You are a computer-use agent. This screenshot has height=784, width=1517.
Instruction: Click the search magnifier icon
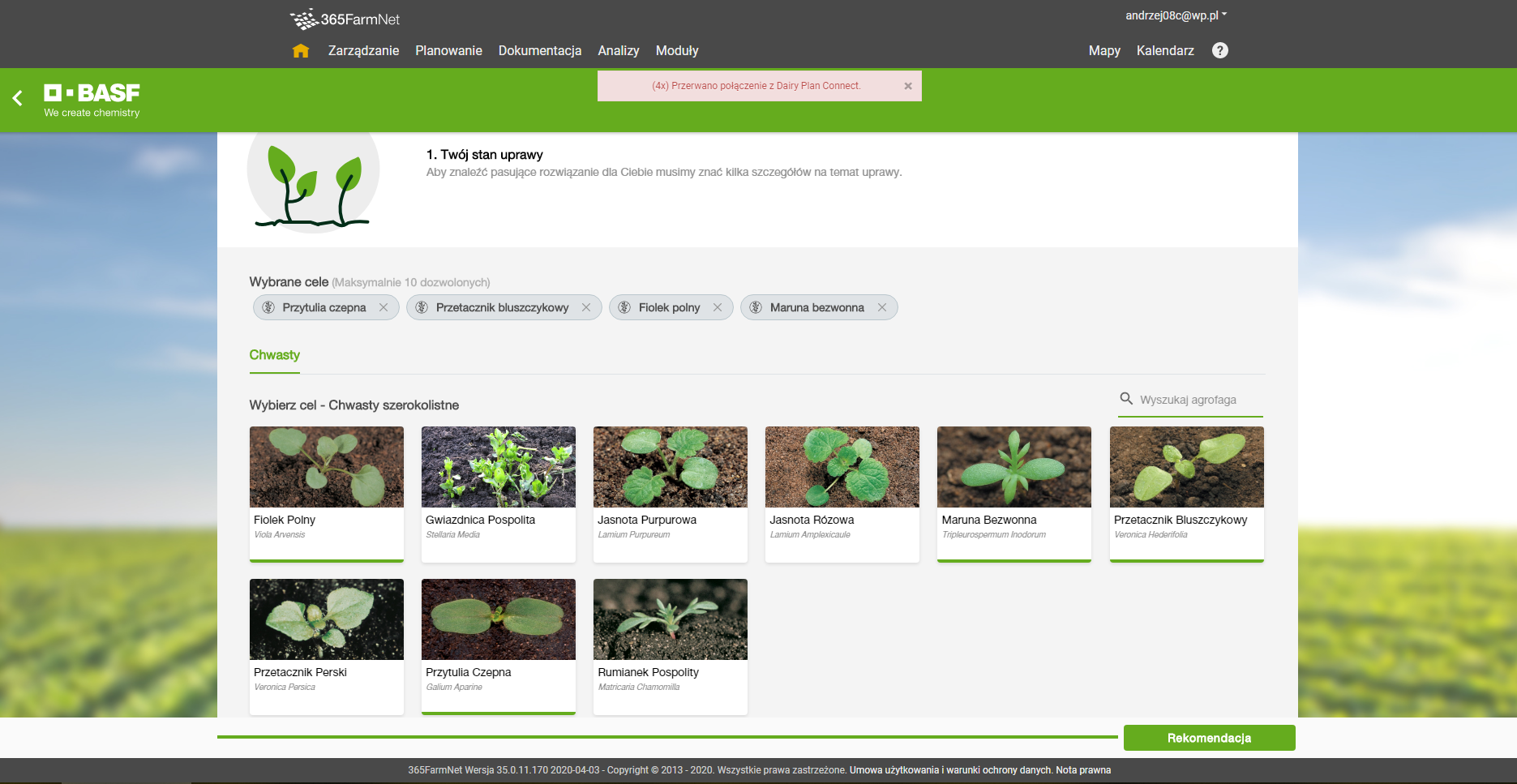click(x=1126, y=399)
